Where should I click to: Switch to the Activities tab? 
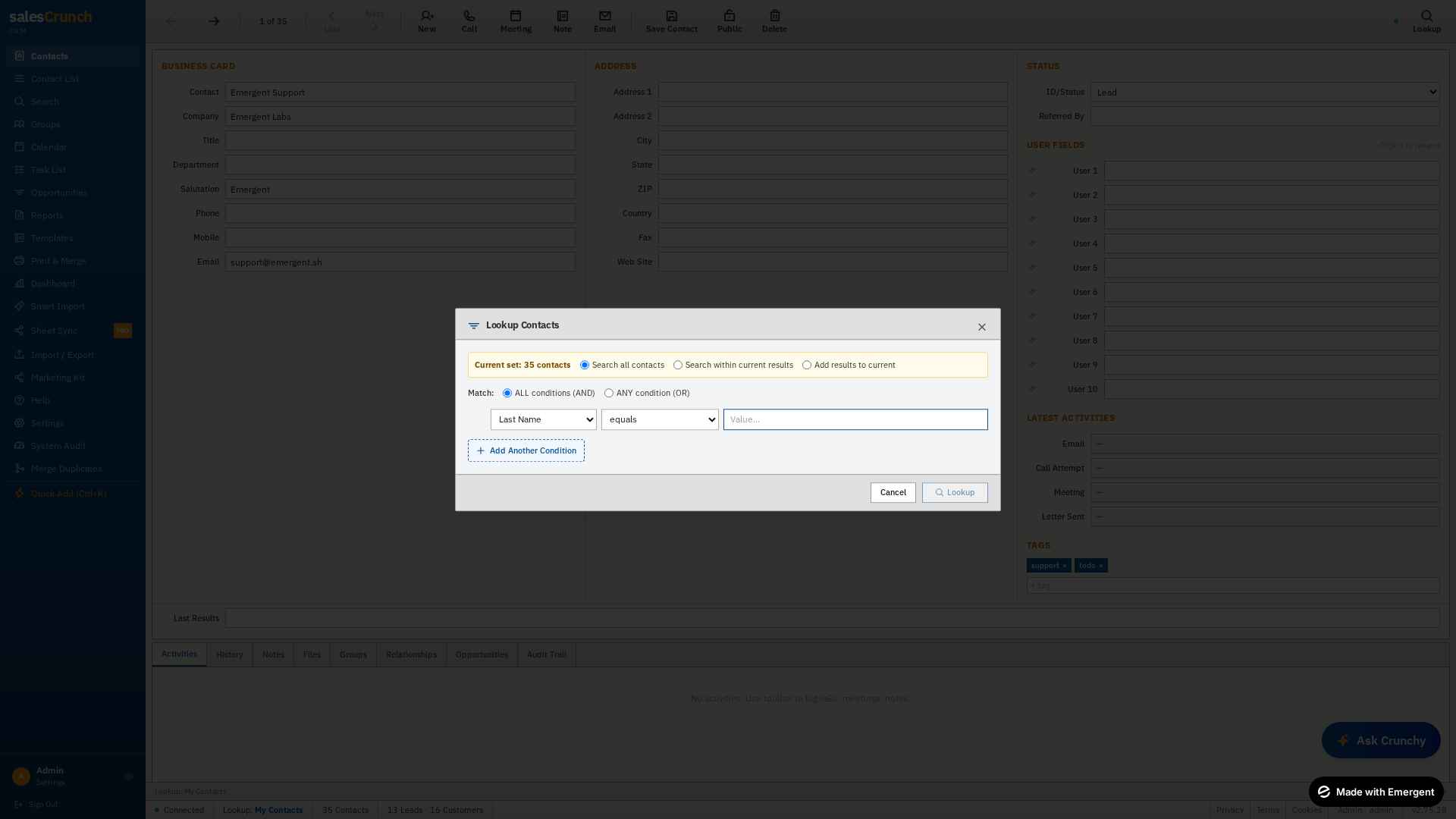coord(179,654)
